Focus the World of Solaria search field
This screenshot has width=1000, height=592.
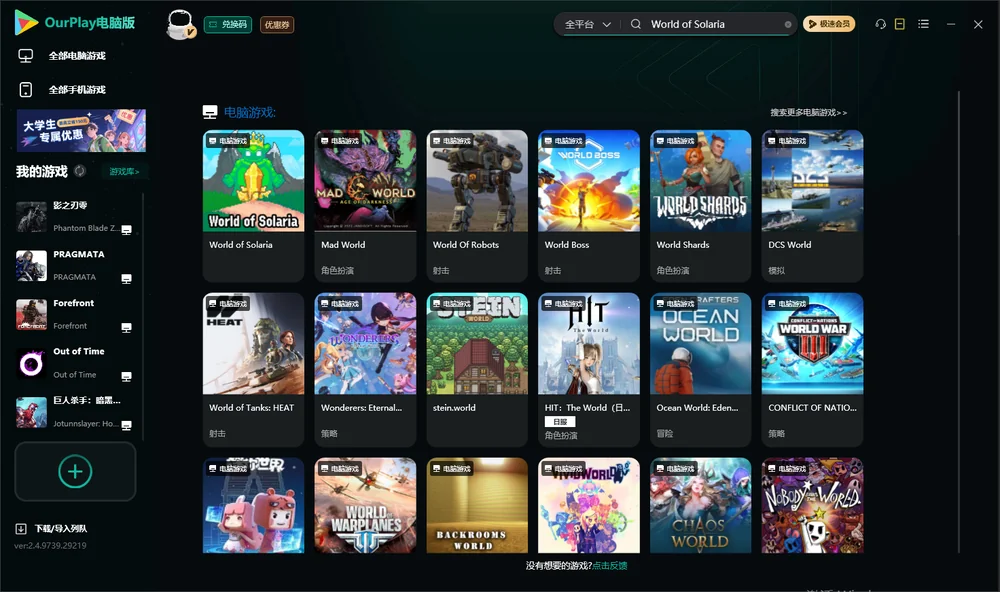(714, 24)
